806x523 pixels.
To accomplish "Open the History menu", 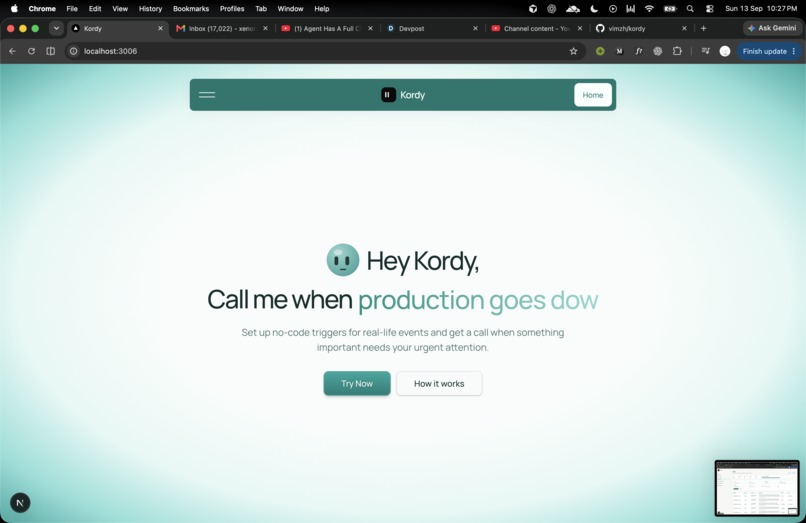I will 150,8.
